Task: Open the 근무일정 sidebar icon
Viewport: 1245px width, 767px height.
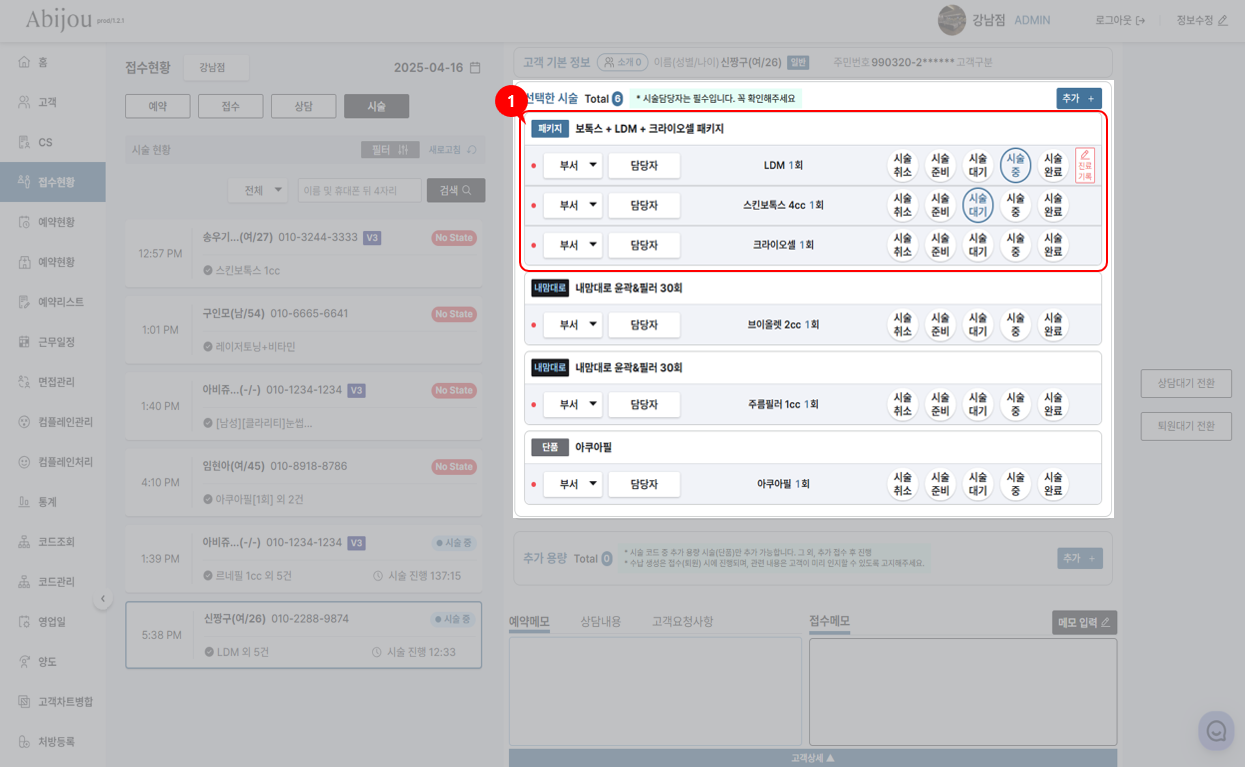Action: [24, 342]
